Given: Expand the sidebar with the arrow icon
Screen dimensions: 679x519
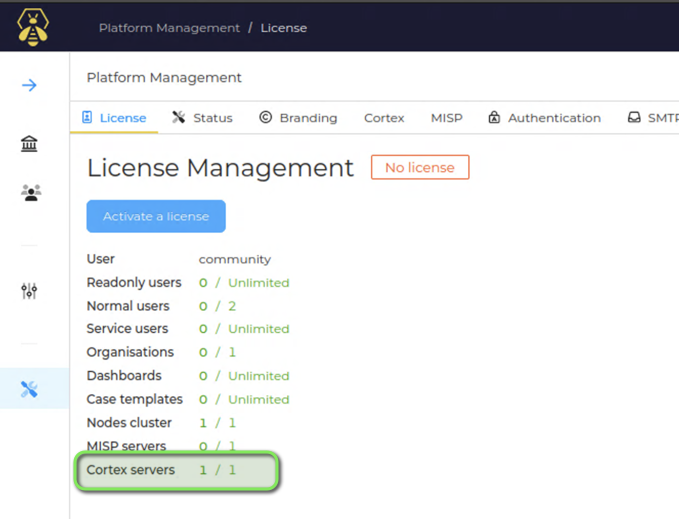Looking at the screenshot, I should tap(29, 85).
